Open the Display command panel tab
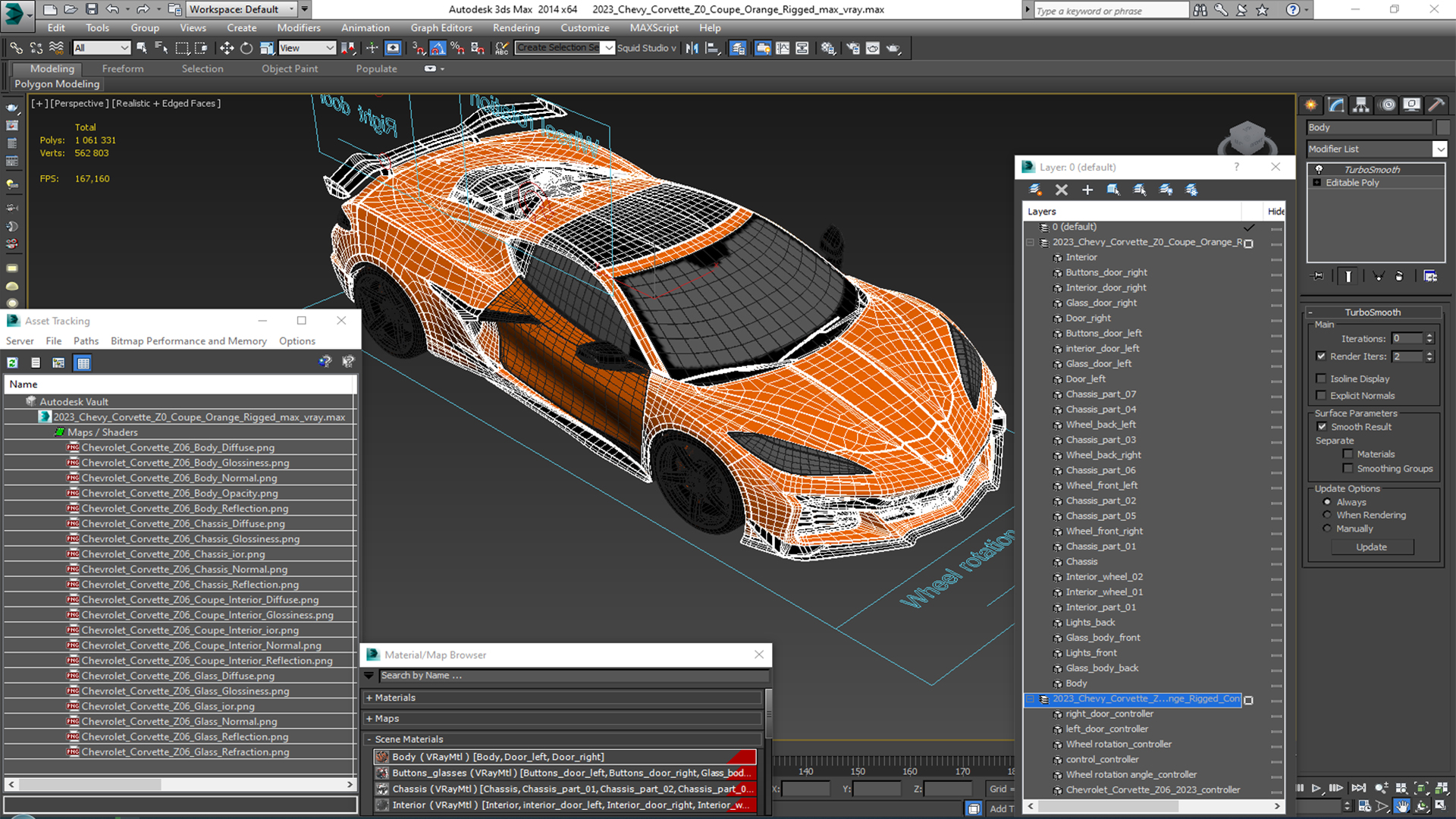1456x819 pixels. (1411, 105)
